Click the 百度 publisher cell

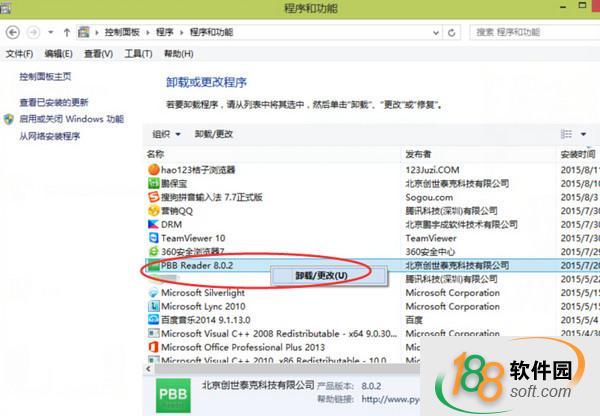414,320
